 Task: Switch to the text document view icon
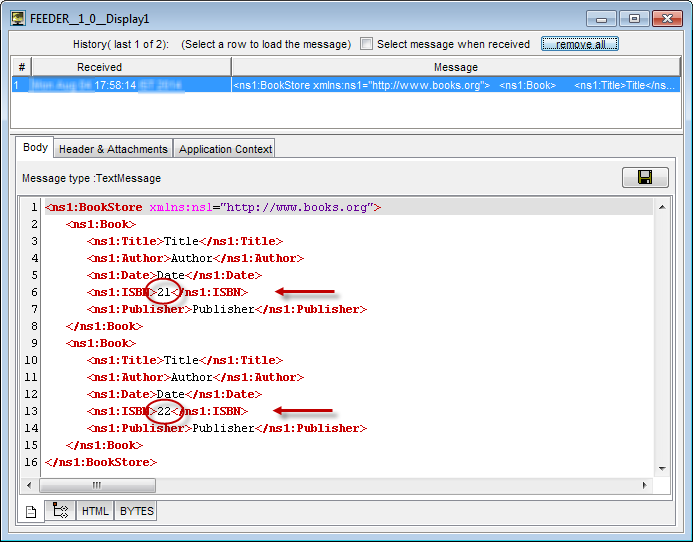pyautogui.click(x=31, y=511)
